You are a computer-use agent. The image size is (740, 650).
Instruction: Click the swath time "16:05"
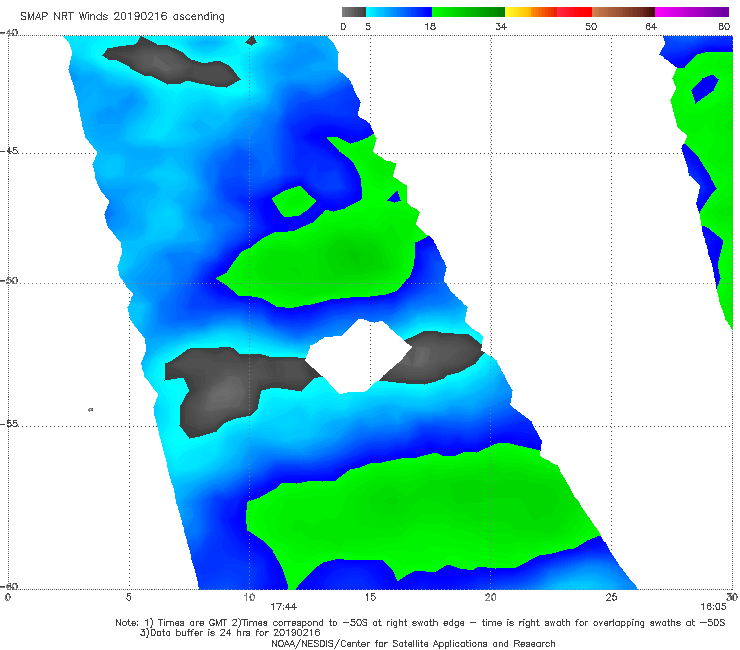[x=713, y=607]
